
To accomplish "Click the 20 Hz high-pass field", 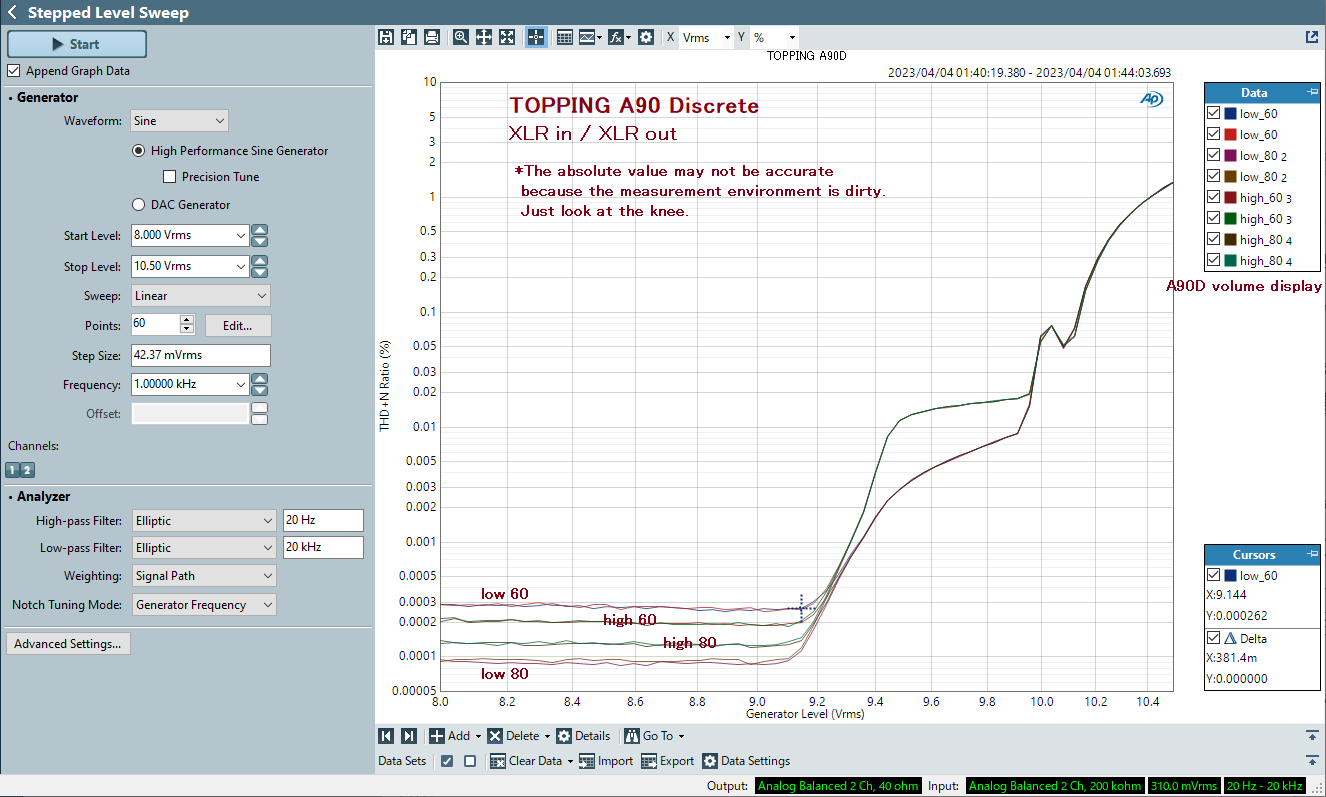I will (323, 521).
